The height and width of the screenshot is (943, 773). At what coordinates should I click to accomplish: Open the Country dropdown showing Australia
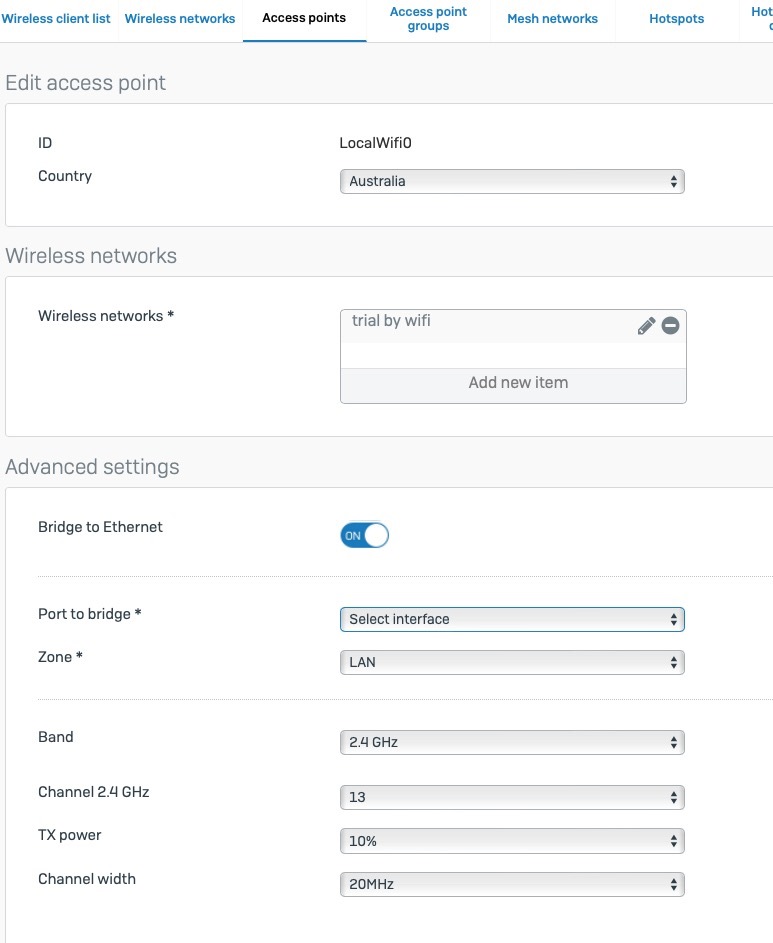click(512, 182)
